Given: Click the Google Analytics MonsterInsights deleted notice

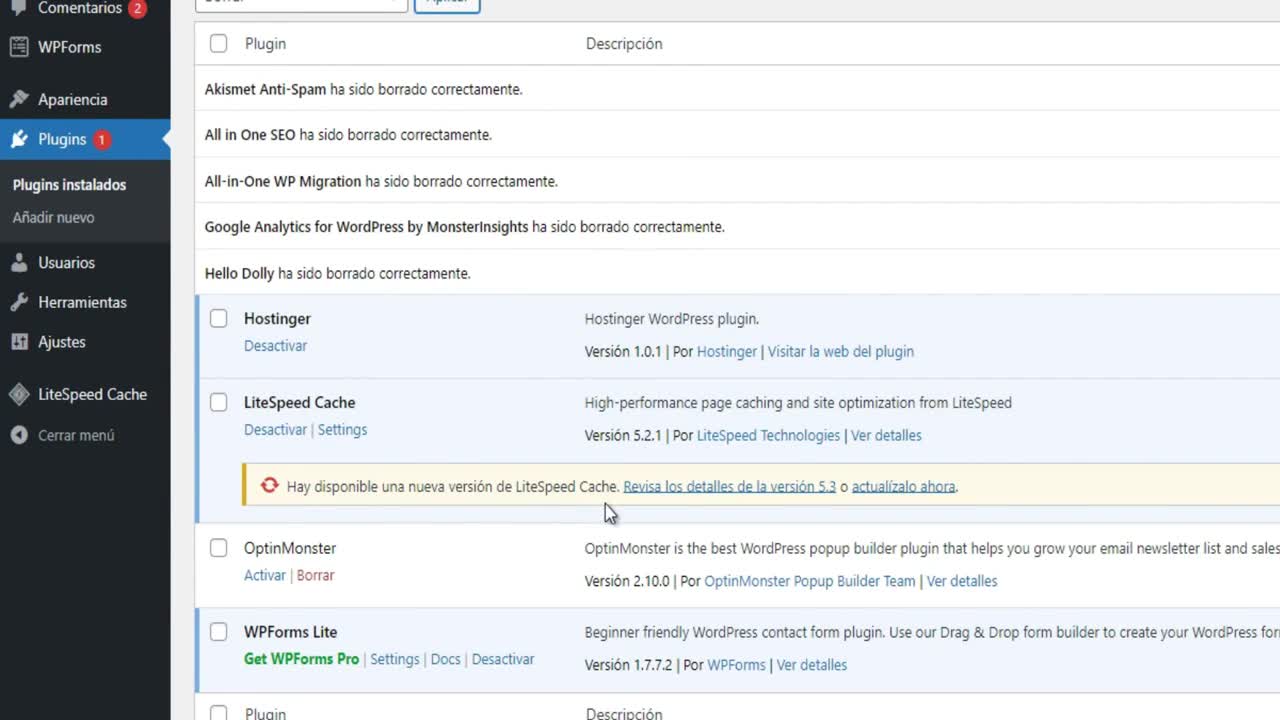Looking at the screenshot, I should pos(464,227).
